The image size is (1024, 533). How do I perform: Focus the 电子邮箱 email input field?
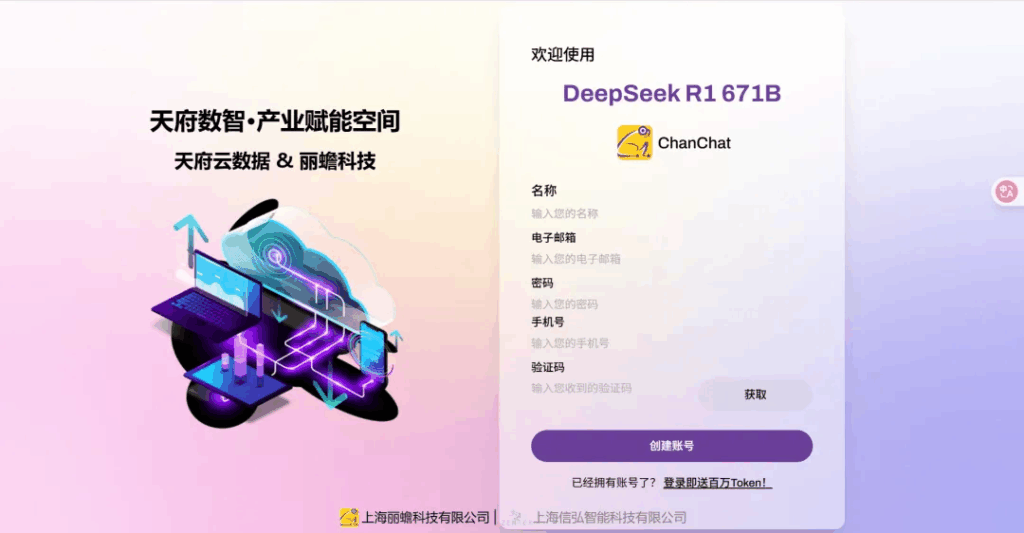coord(671,259)
